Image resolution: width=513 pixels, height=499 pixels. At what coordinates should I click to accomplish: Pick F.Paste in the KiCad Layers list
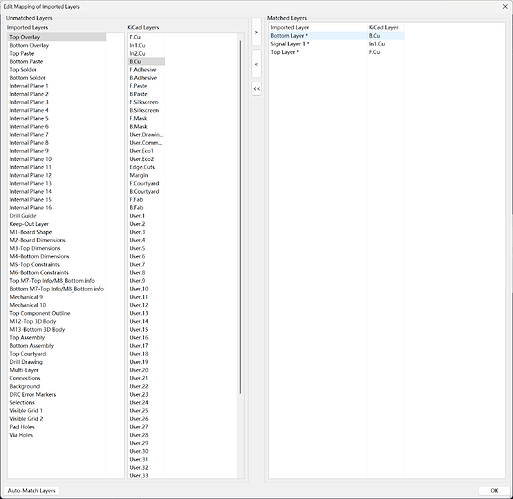138,86
